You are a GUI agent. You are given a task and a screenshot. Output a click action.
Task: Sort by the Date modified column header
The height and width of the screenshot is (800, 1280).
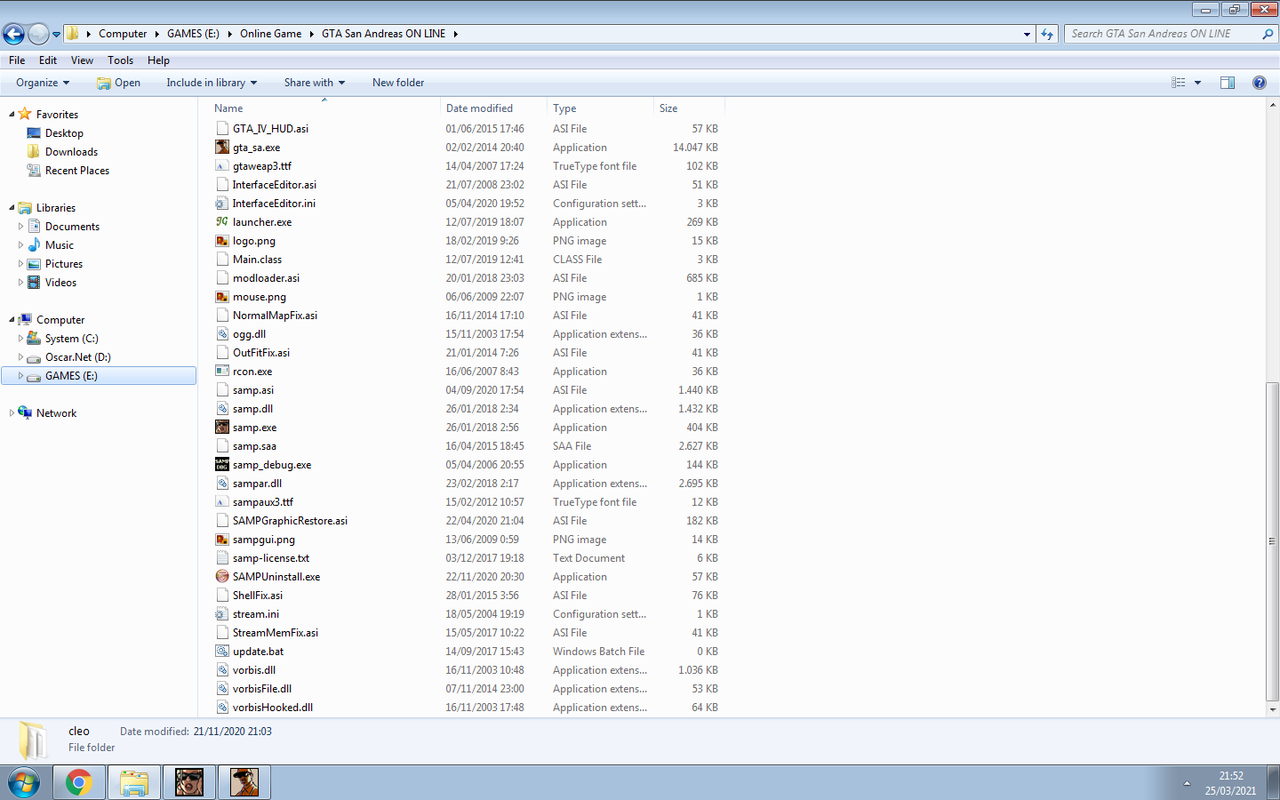coord(494,108)
